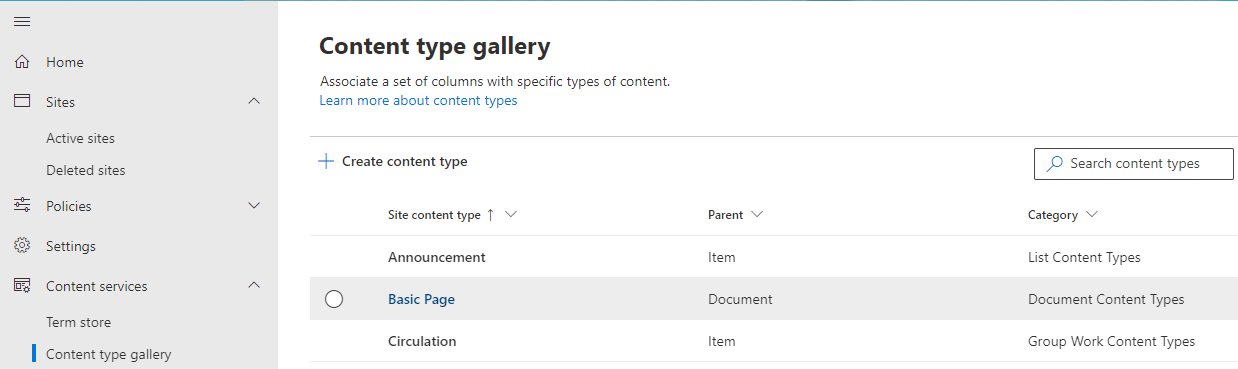Click the Settings gear icon
This screenshot has height=369, width=1238.
[x=22, y=246]
